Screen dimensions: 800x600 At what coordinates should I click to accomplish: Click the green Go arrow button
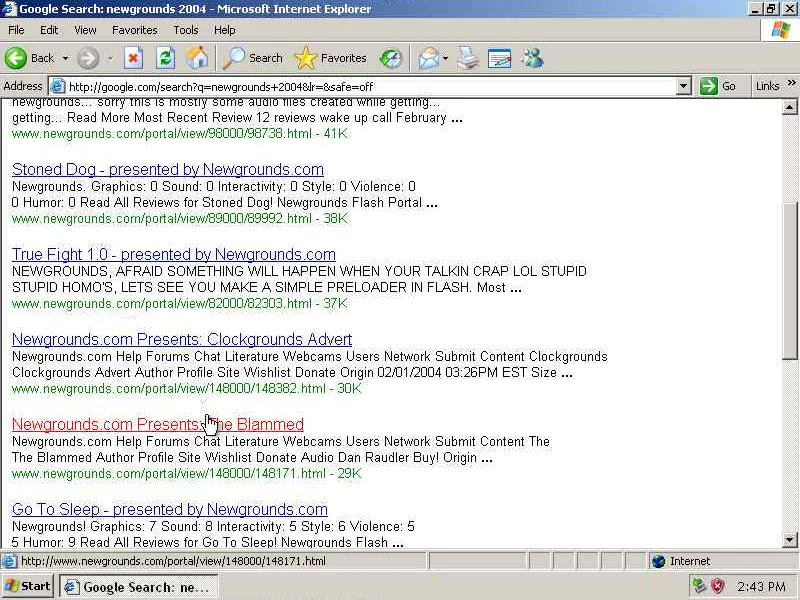717,86
